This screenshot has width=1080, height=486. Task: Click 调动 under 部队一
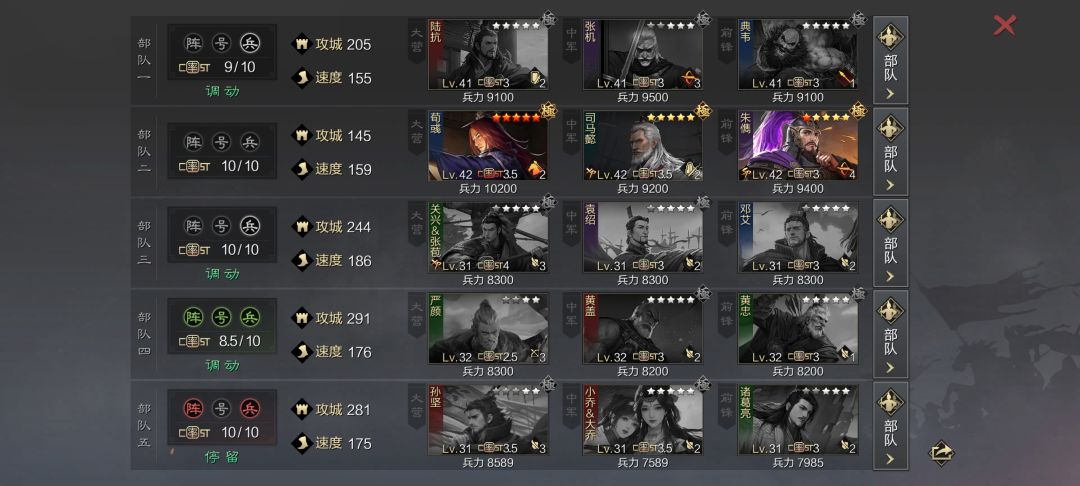pyautogui.click(x=222, y=91)
